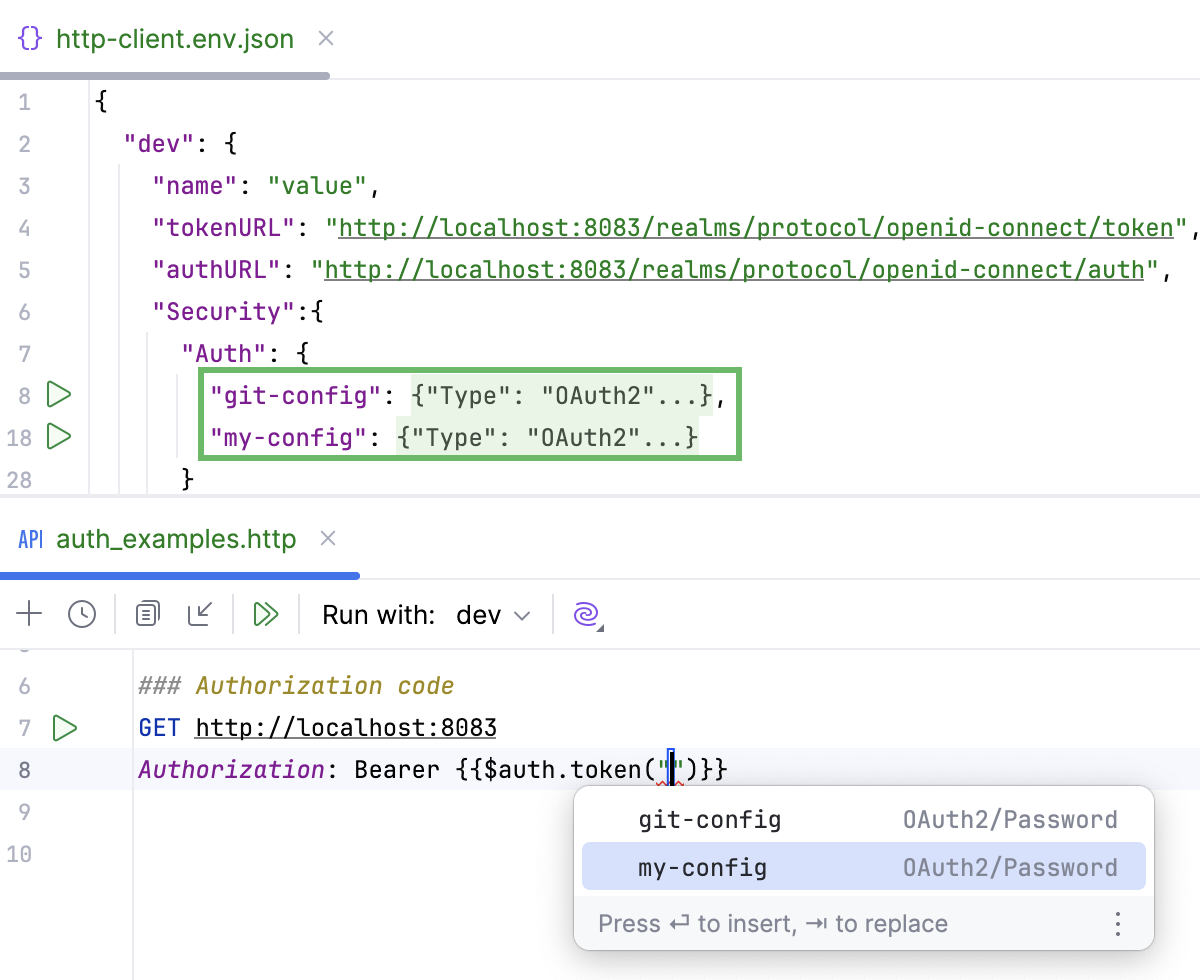Viewport: 1200px width, 980px height.
Task: Run all requests in file
Action: click(x=265, y=614)
